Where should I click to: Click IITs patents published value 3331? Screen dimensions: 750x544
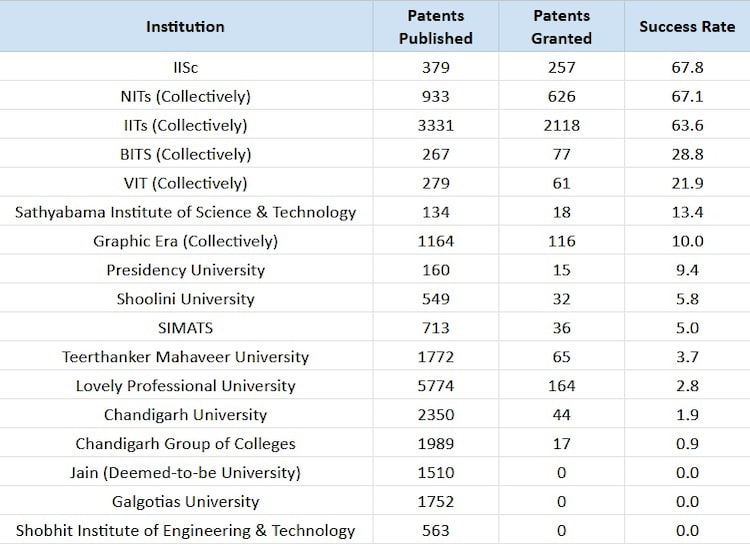click(x=436, y=125)
